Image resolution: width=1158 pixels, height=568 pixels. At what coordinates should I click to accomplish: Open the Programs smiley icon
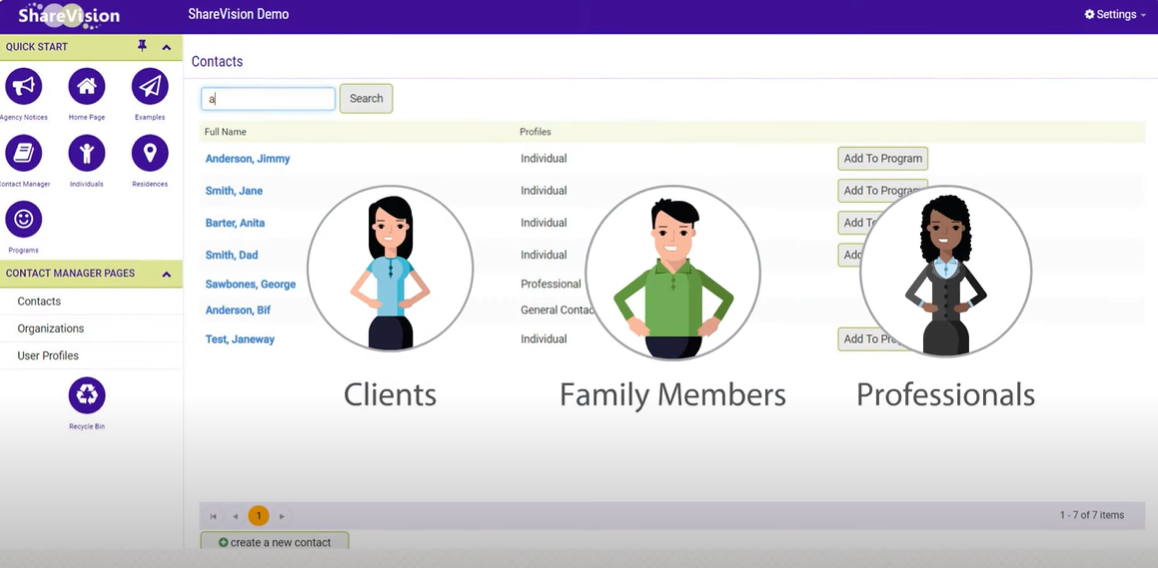tap(24, 219)
